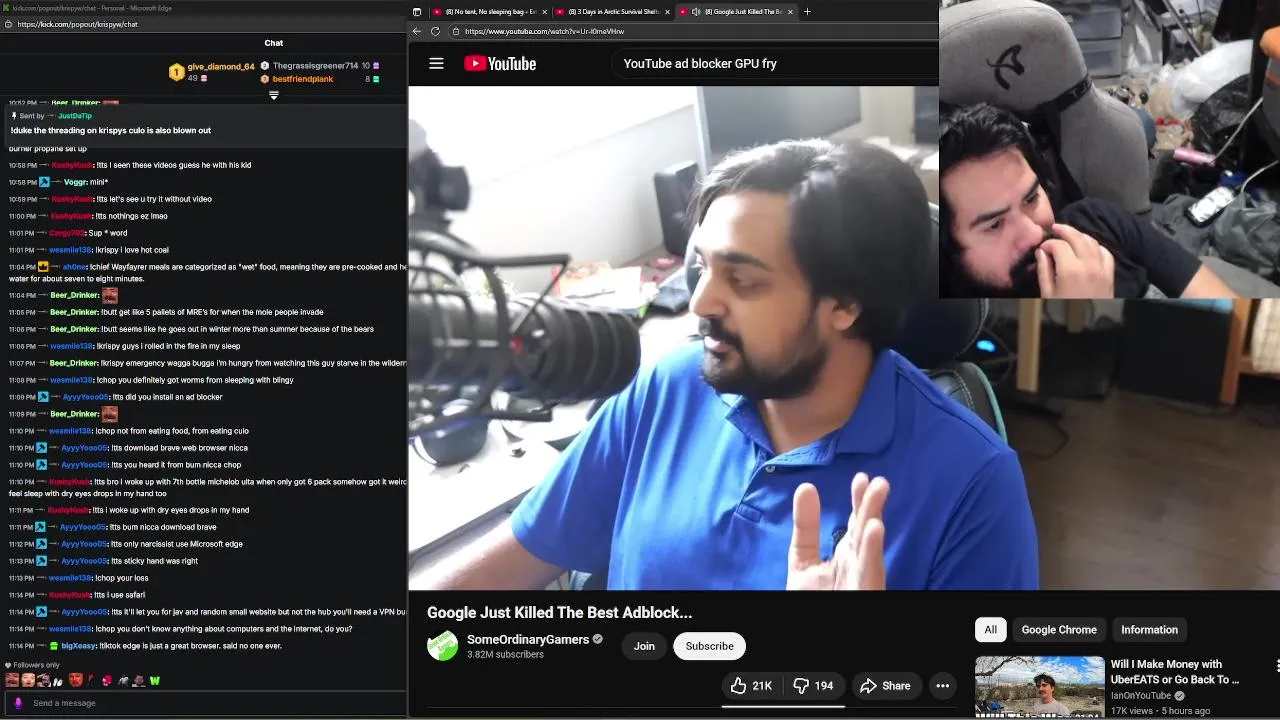Share the YouTube video

pos(885,685)
